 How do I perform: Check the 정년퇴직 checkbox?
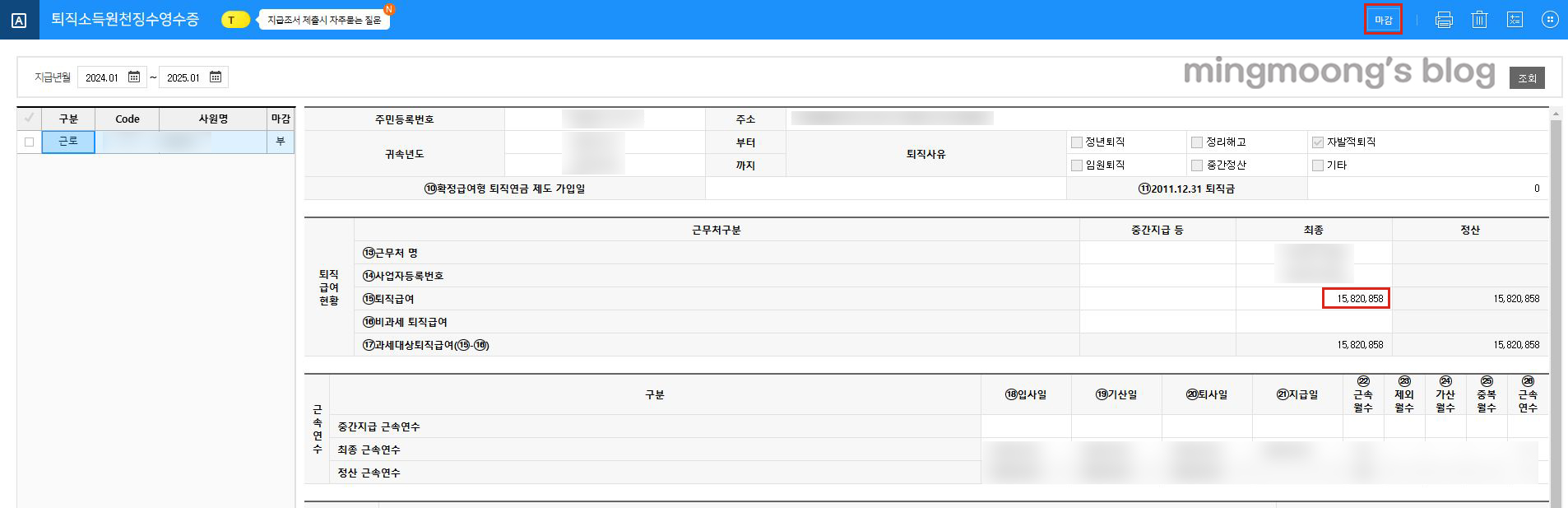[1077, 142]
